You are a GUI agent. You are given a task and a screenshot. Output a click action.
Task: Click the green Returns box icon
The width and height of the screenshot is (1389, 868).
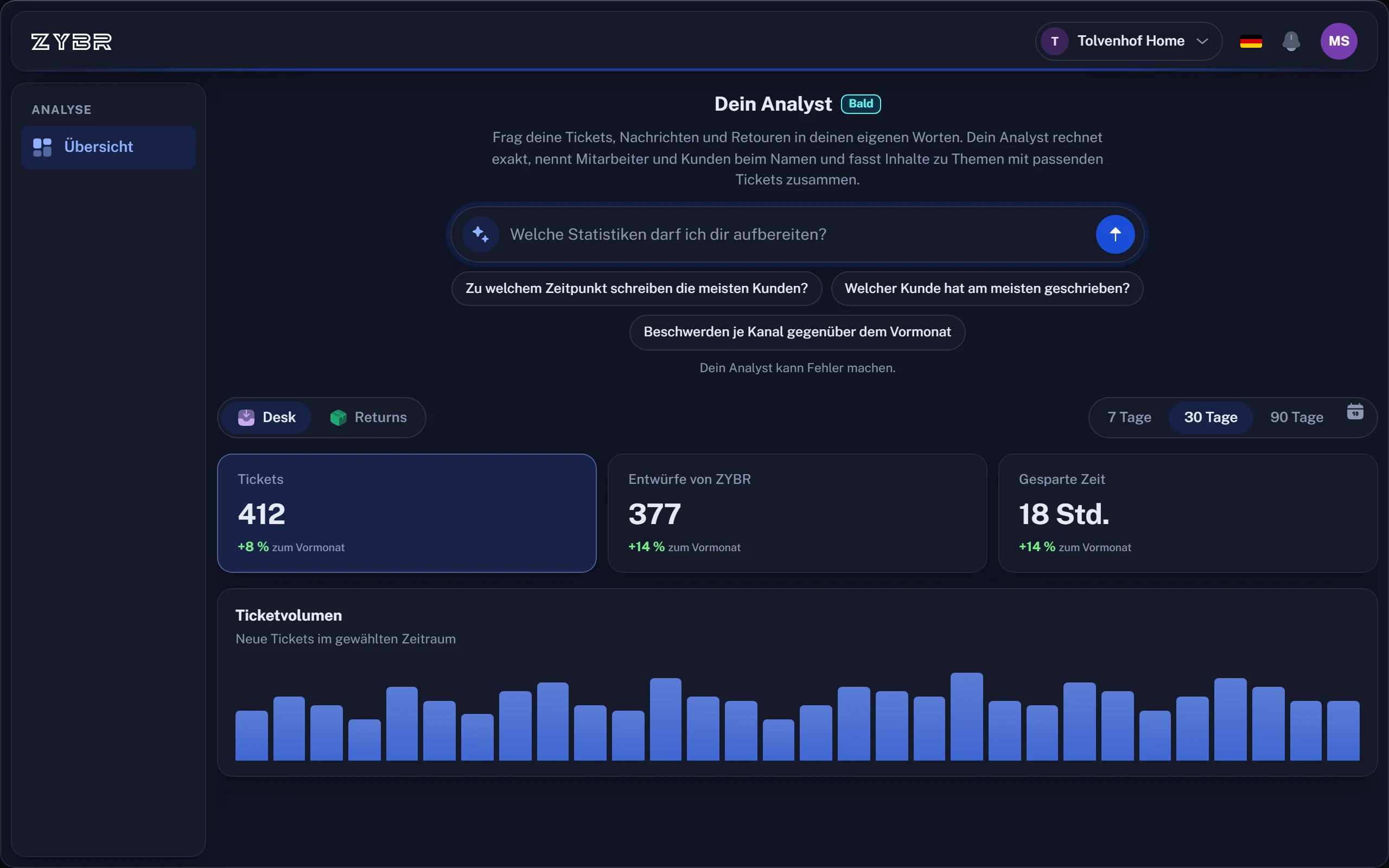point(338,417)
